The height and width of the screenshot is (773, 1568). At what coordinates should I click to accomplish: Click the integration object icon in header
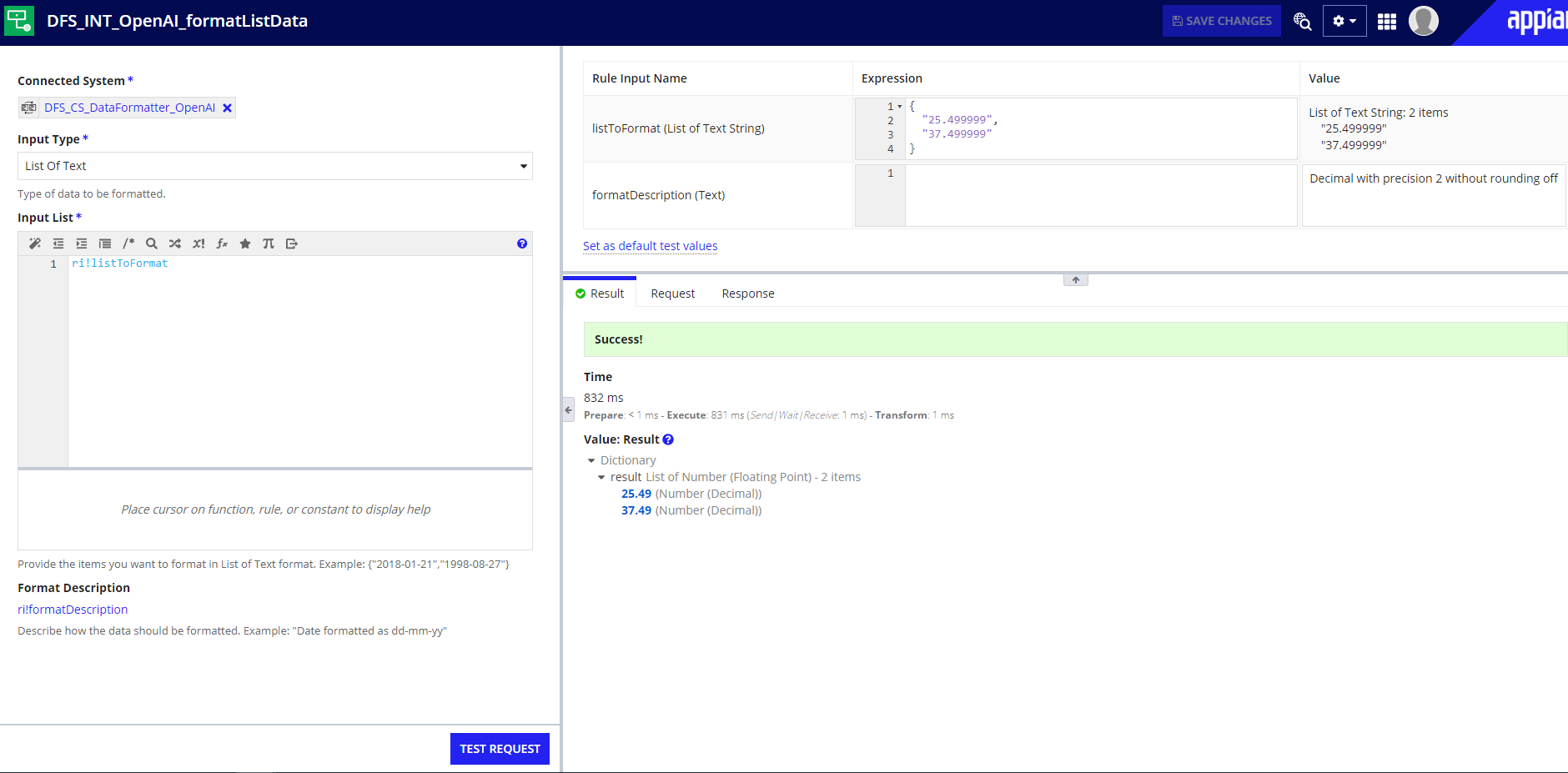[19, 21]
